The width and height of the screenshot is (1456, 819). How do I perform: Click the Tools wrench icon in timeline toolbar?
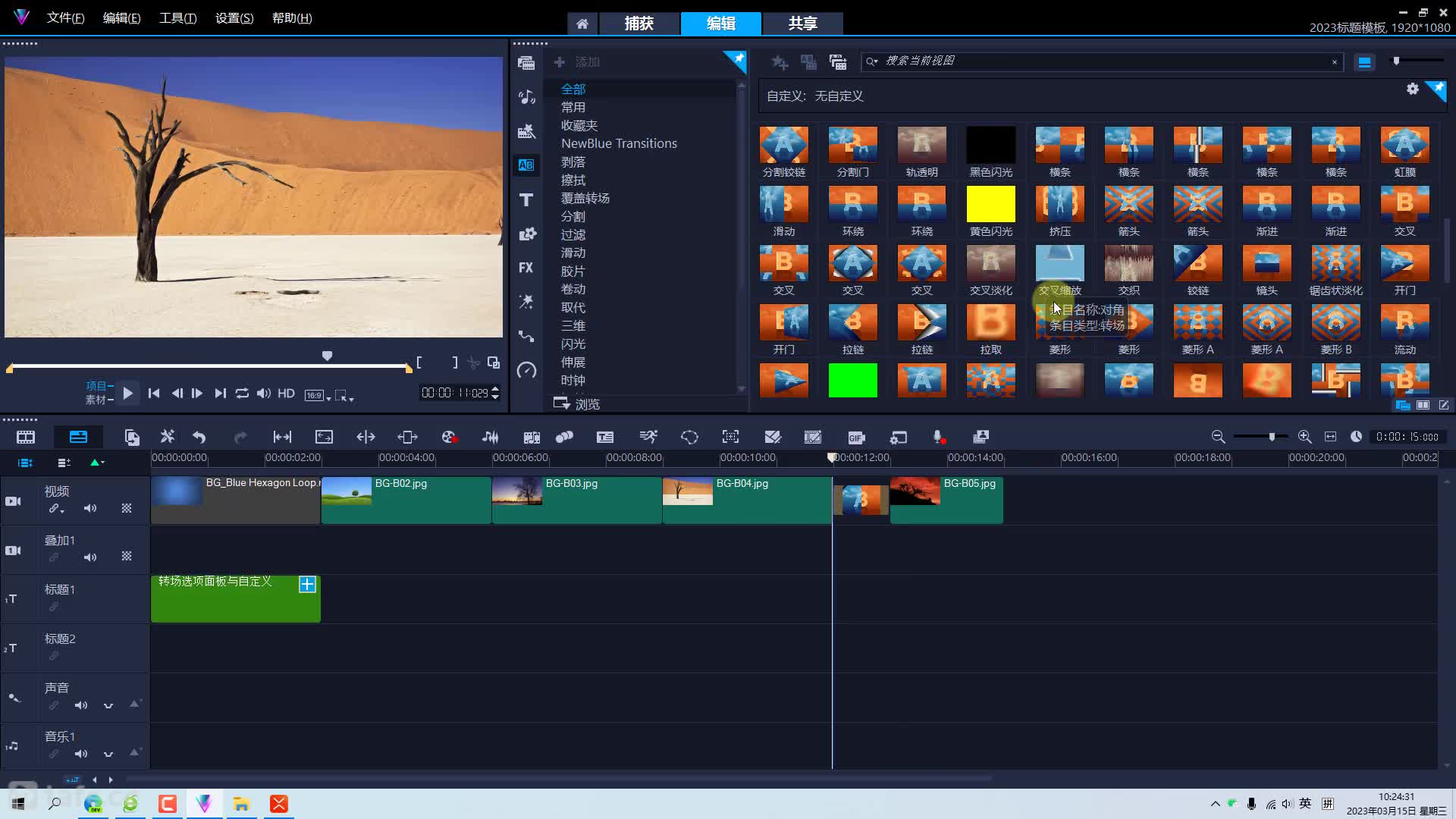(168, 437)
